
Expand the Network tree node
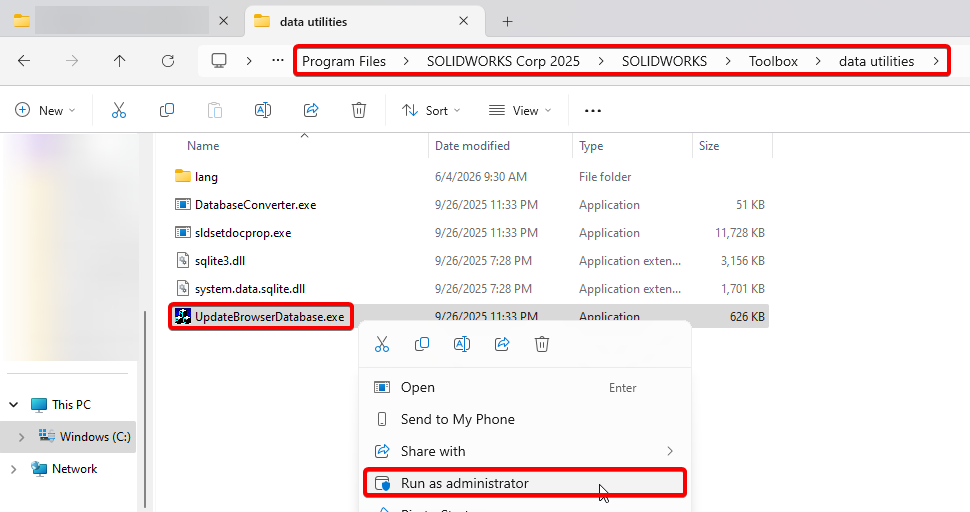pyautogui.click(x=14, y=469)
